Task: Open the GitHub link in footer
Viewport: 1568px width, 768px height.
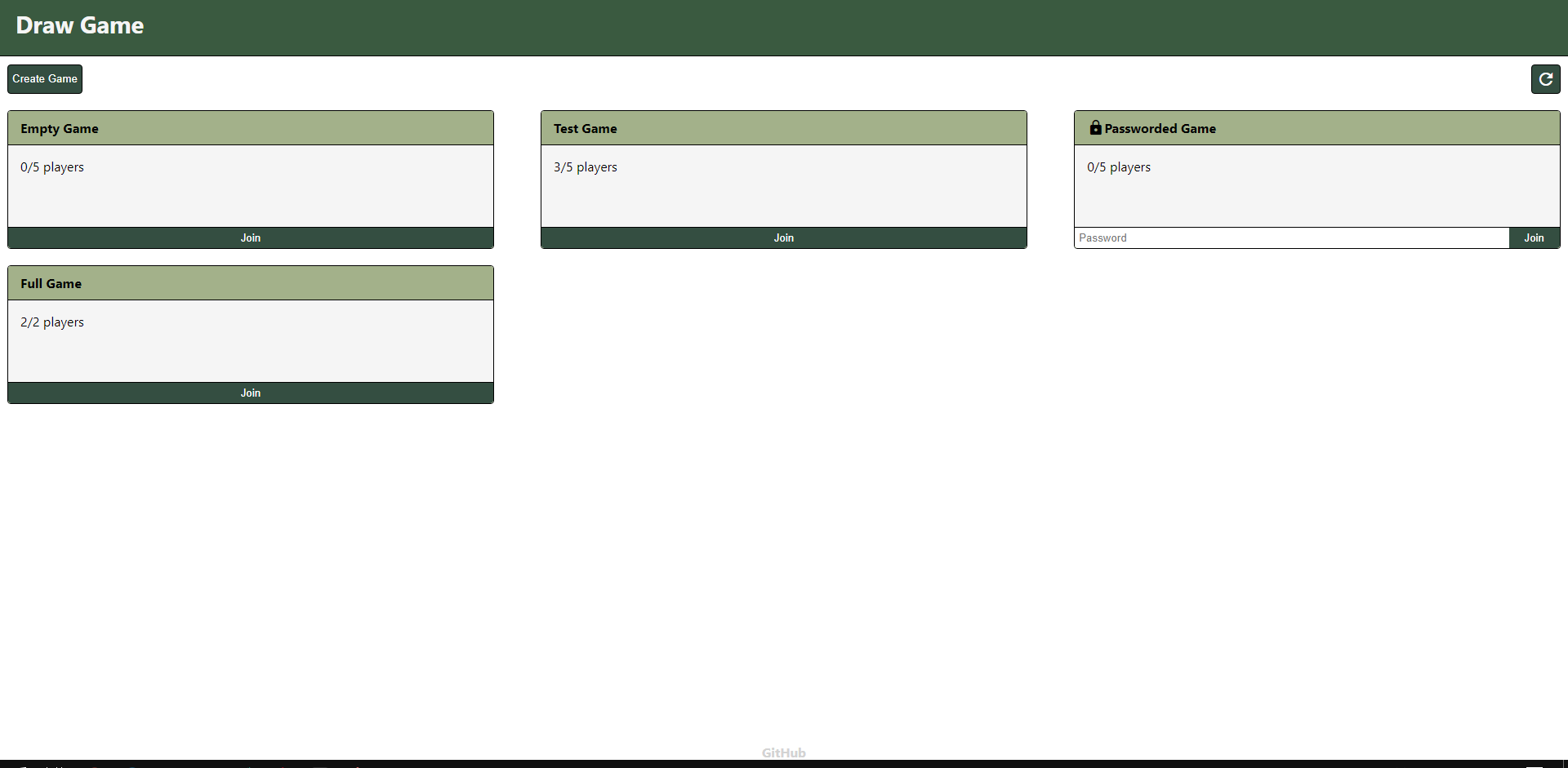Action: 784,752
